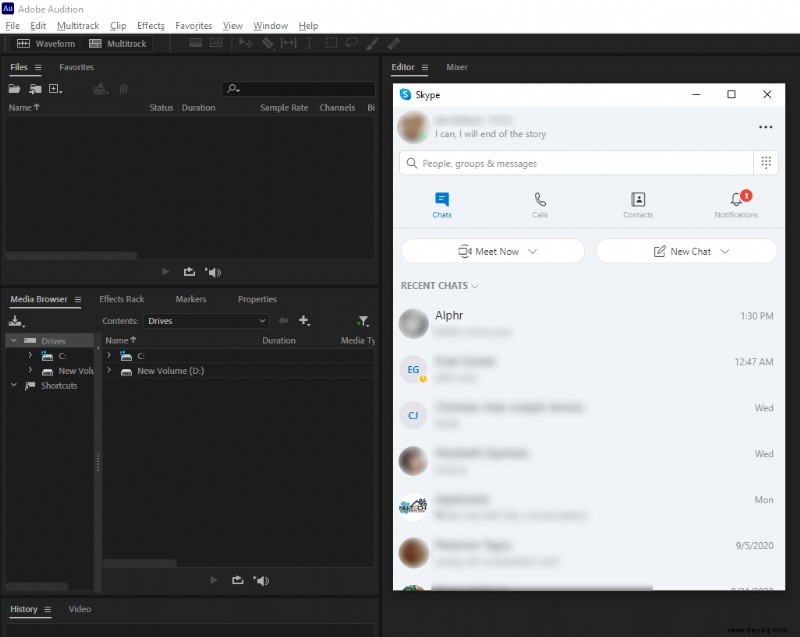This screenshot has height=637, width=800.
Task: Click New Chat button in Skype
Action: click(x=686, y=251)
